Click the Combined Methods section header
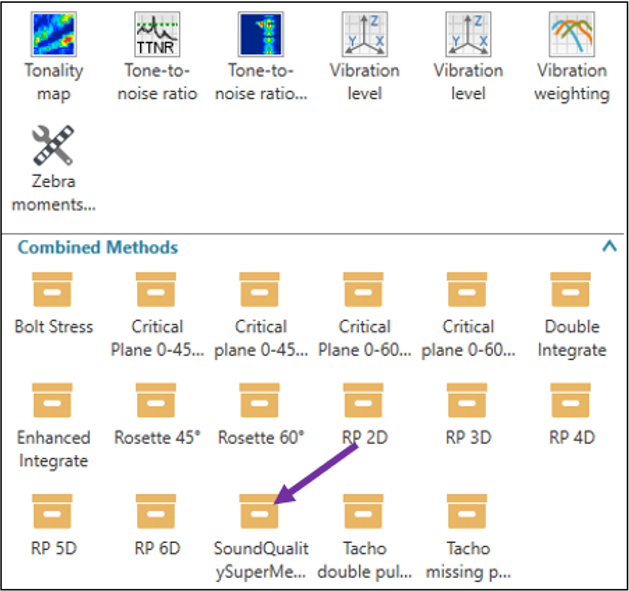This screenshot has height=591, width=629. pyautogui.click(x=98, y=247)
